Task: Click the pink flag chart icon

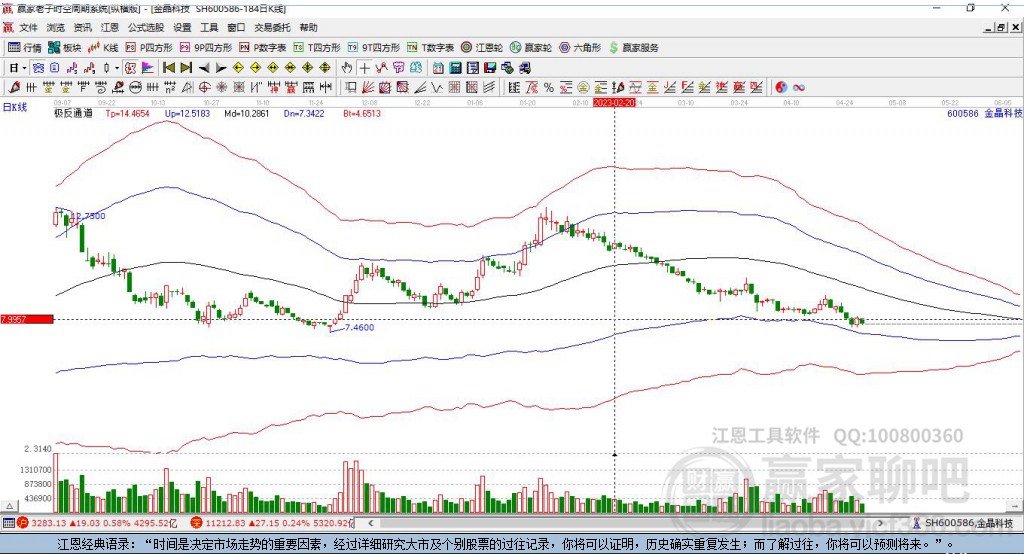Action: click(148, 68)
